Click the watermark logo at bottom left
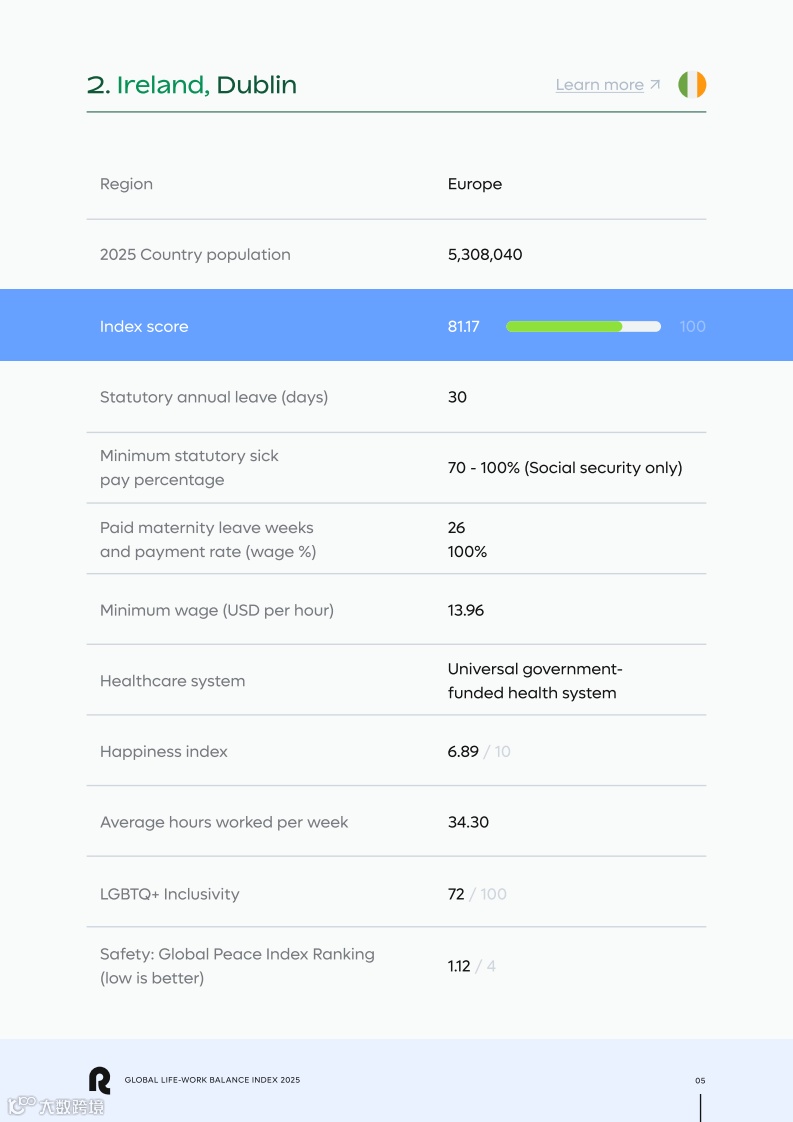 coord(56,1106)
